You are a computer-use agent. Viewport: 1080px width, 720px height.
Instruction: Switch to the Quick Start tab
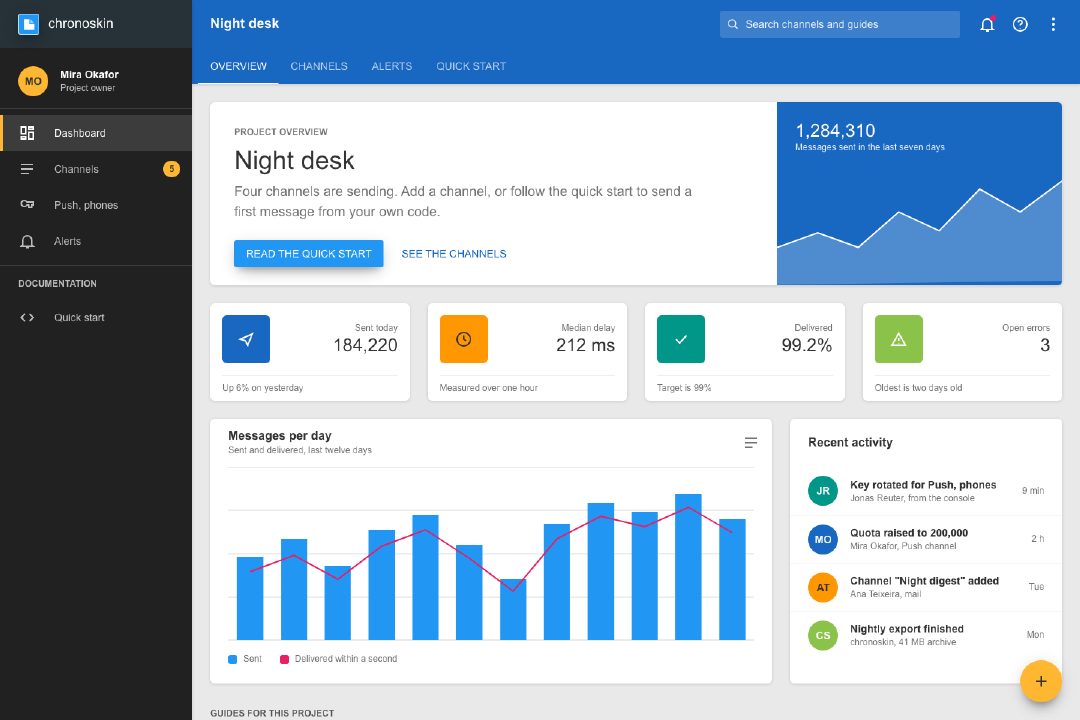point(471,66)
